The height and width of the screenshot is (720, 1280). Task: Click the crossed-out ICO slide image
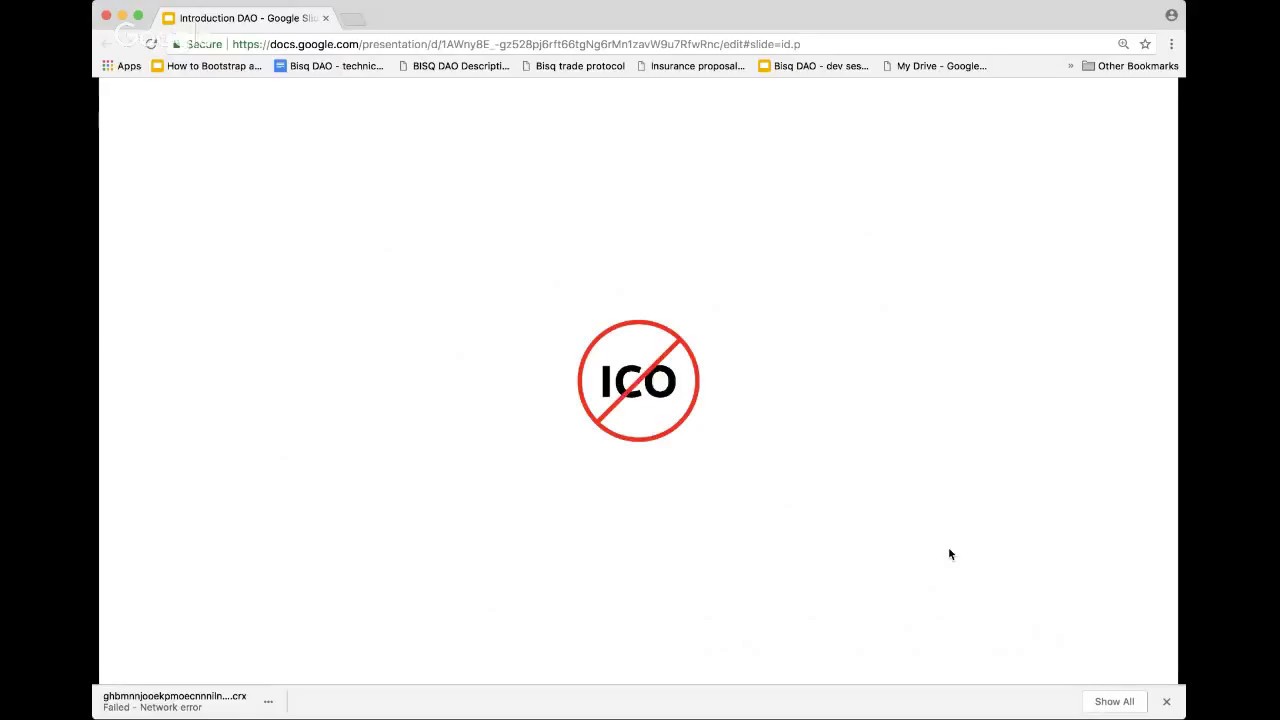click(x=638, y=381)
